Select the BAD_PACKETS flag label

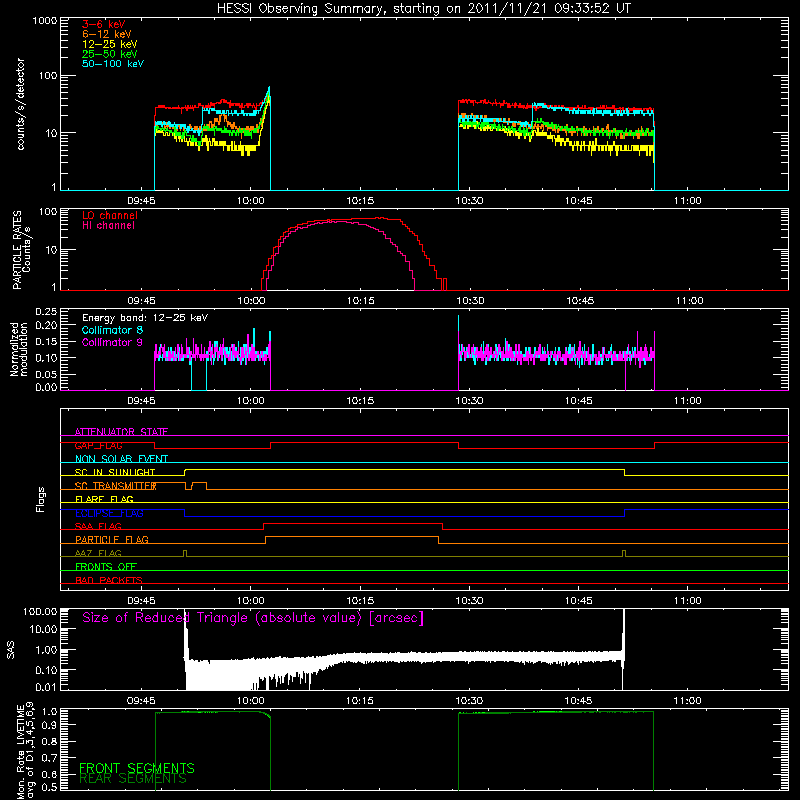tap(109, 580)
